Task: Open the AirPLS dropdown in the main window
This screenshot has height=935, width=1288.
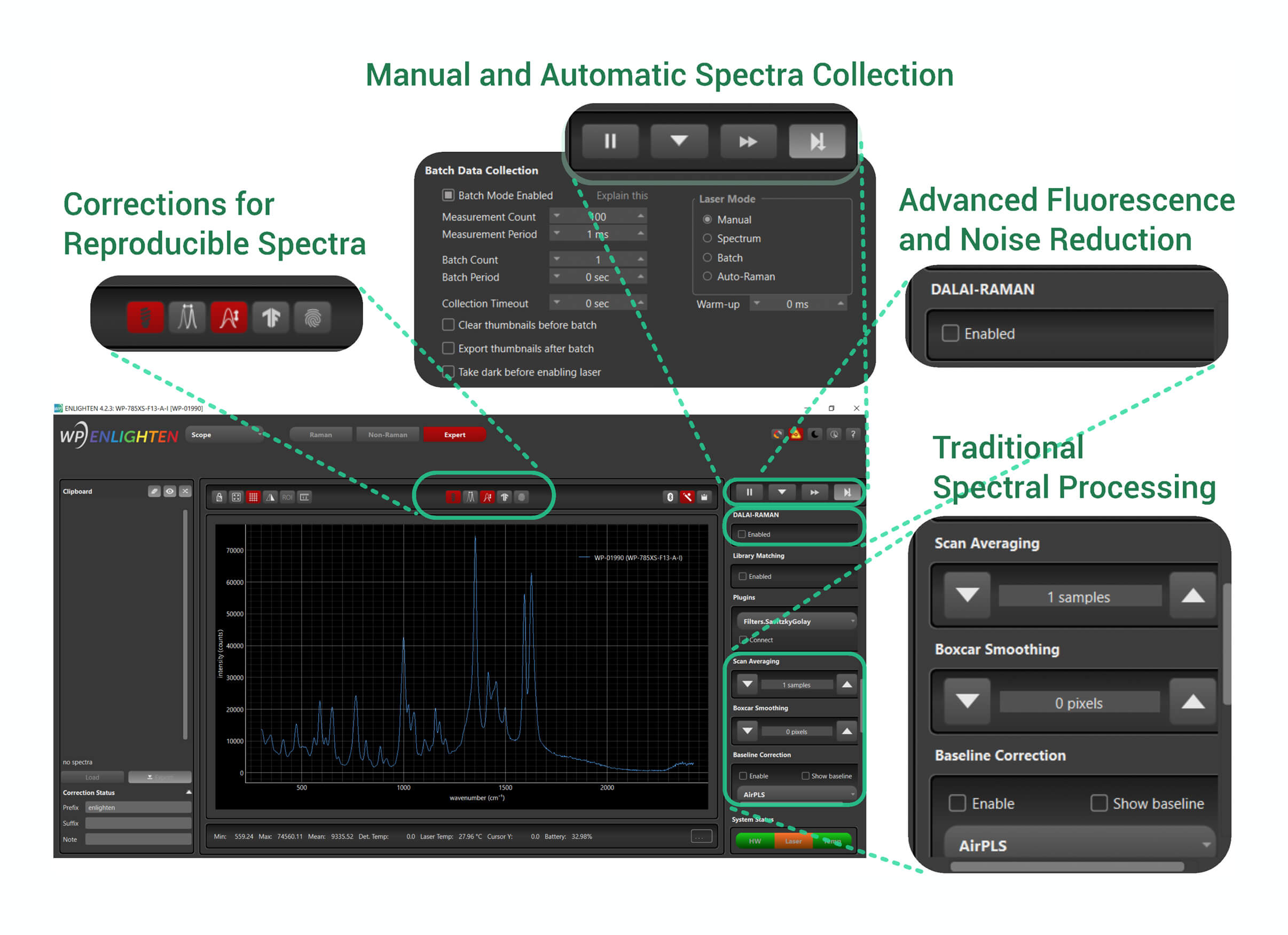Action: tap(796, 795)
